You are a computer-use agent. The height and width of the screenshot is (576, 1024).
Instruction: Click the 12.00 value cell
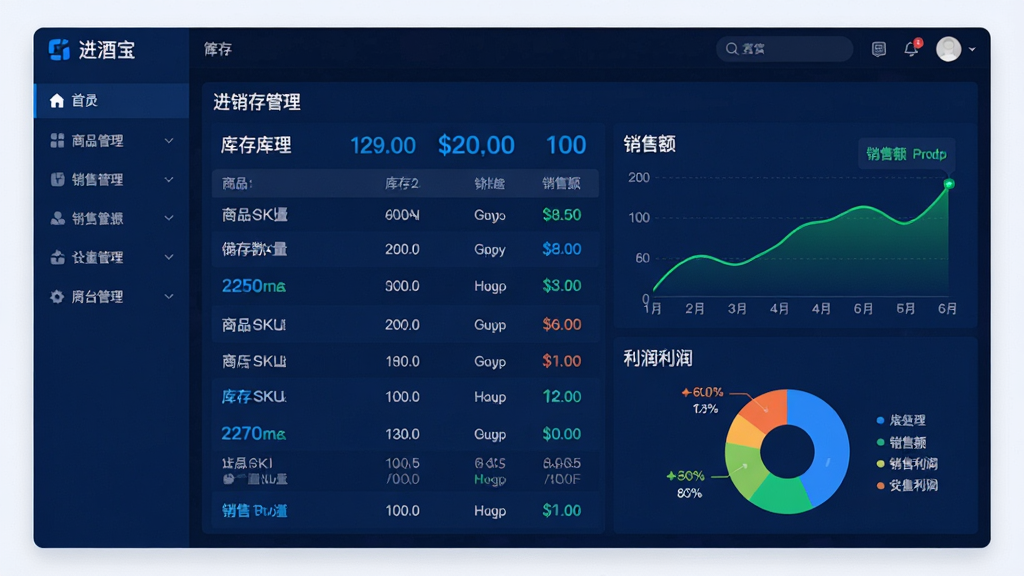point(562,396)
